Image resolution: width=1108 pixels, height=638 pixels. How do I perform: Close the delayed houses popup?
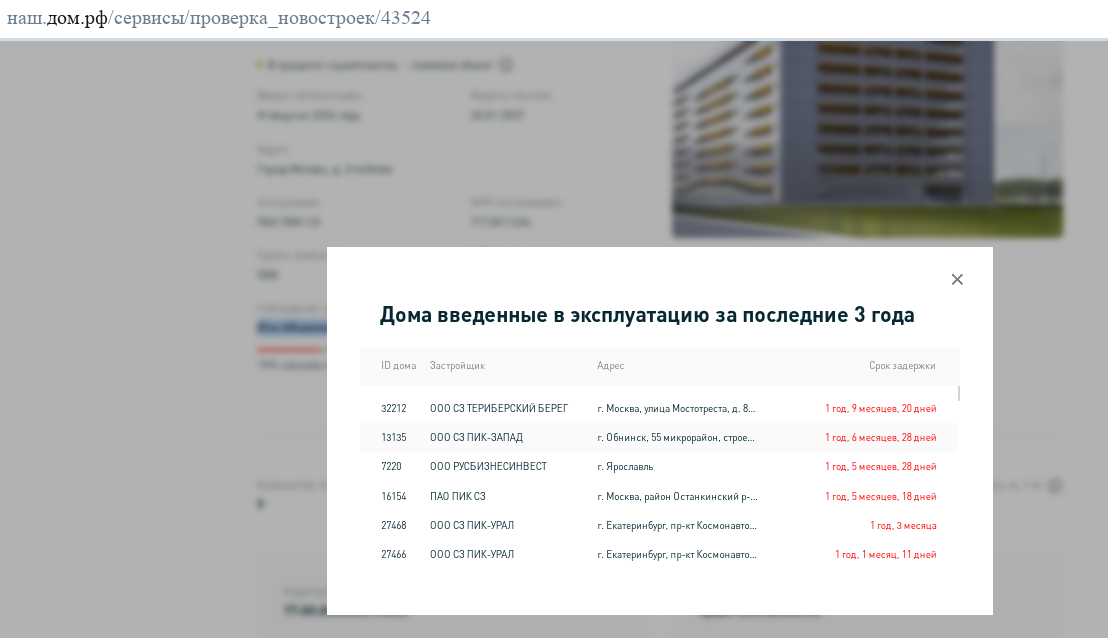[957, 279]
